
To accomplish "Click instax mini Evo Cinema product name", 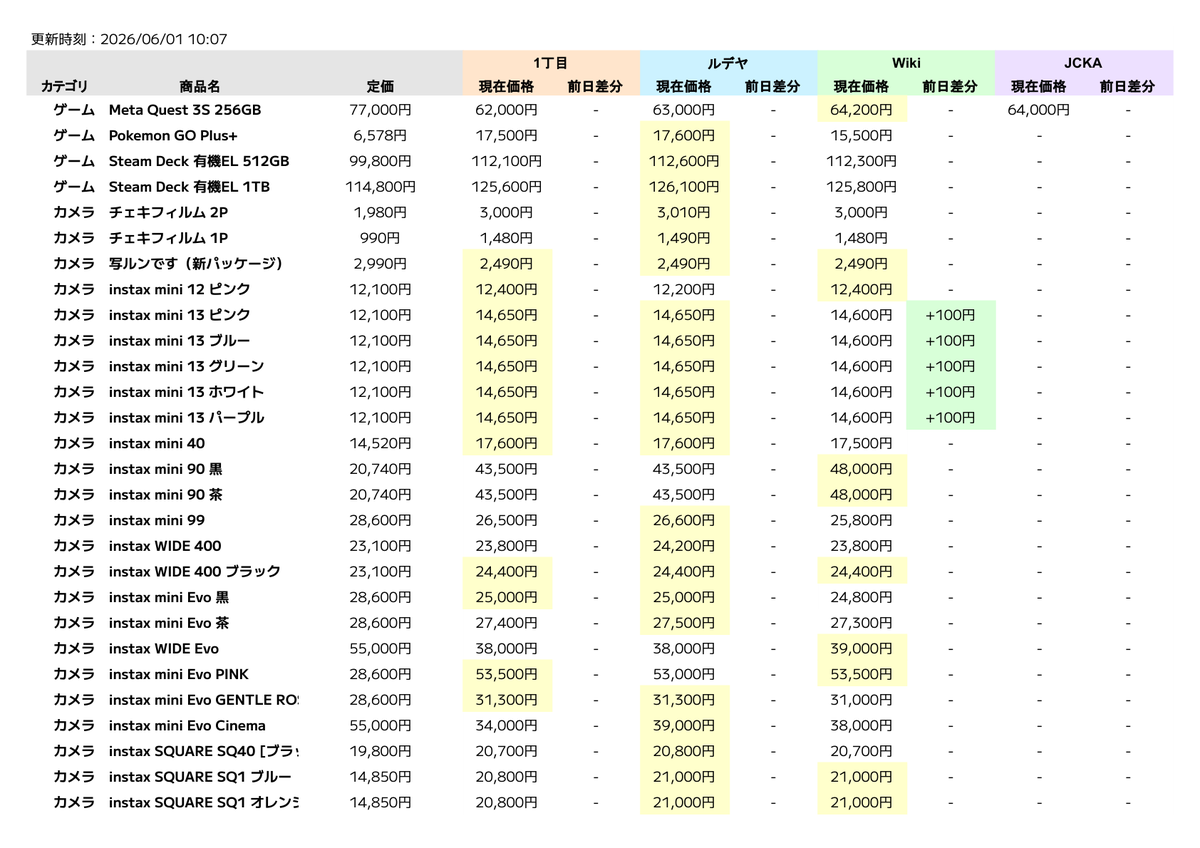I will pyautogui.click(x=187, y=725).
